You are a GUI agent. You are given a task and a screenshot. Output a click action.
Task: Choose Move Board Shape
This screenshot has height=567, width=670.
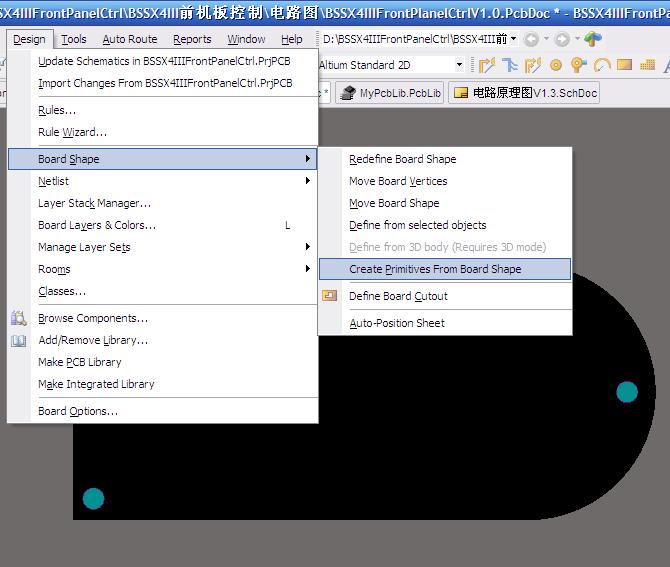[x=445, y=203]
